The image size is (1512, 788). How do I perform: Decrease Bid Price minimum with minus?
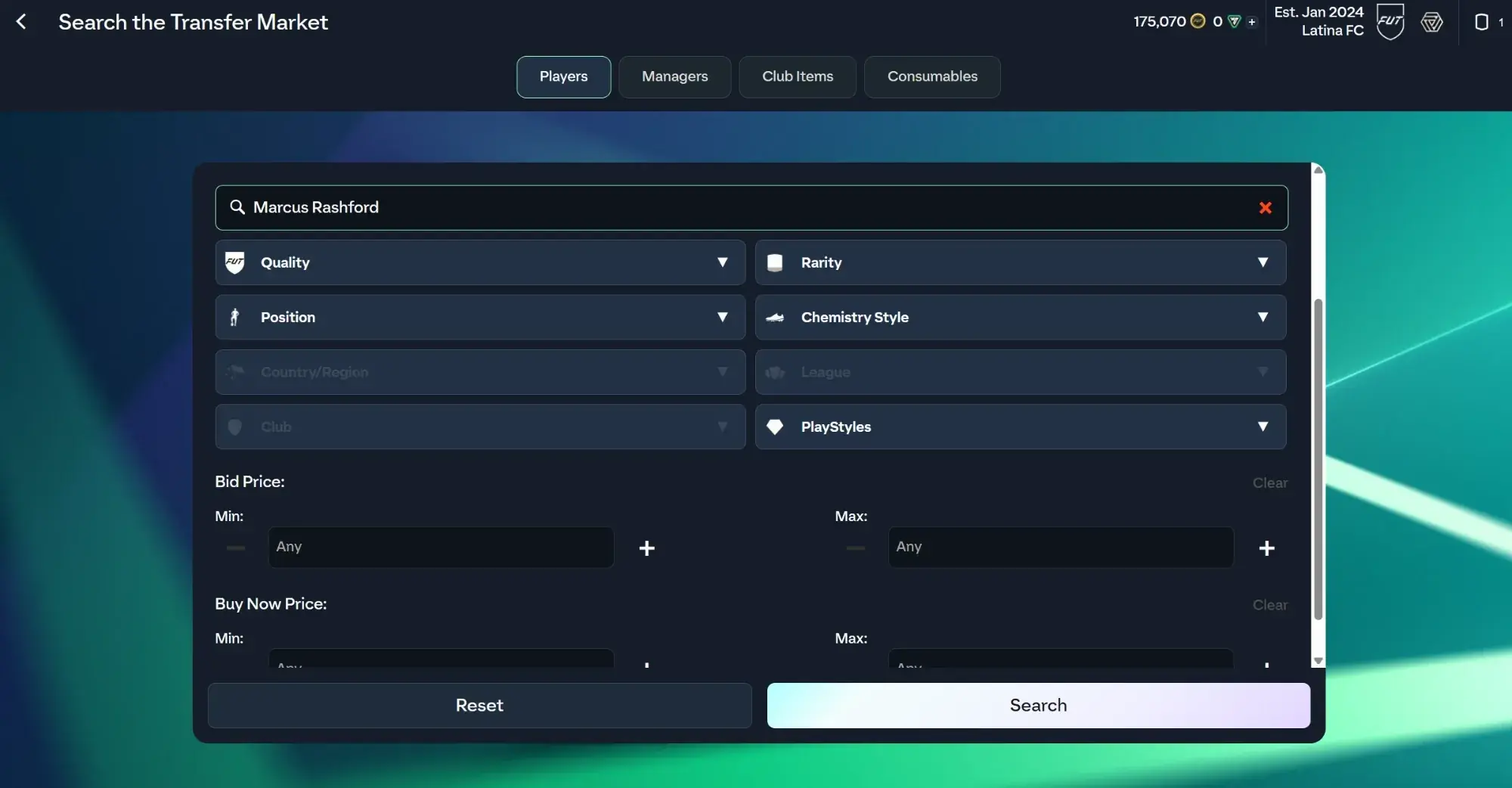pos(236,548)
